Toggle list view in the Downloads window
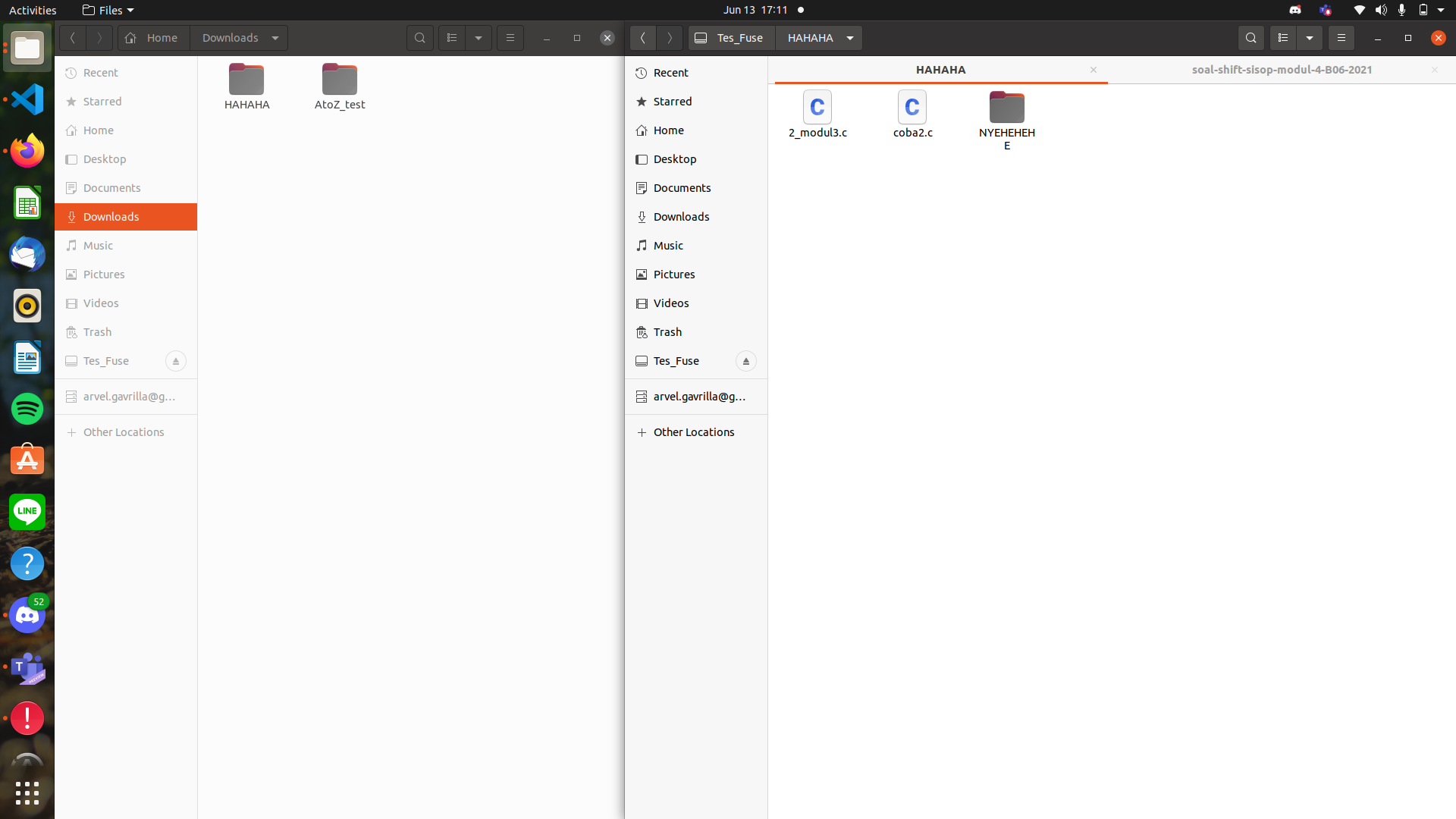 point(452,38)
